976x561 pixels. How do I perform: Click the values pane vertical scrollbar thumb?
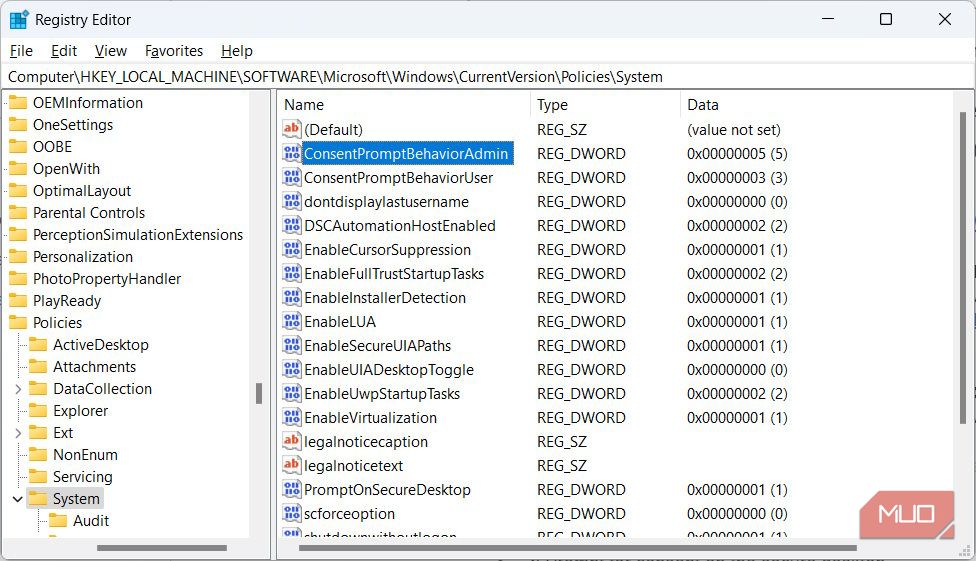click(x=963, y=268)
